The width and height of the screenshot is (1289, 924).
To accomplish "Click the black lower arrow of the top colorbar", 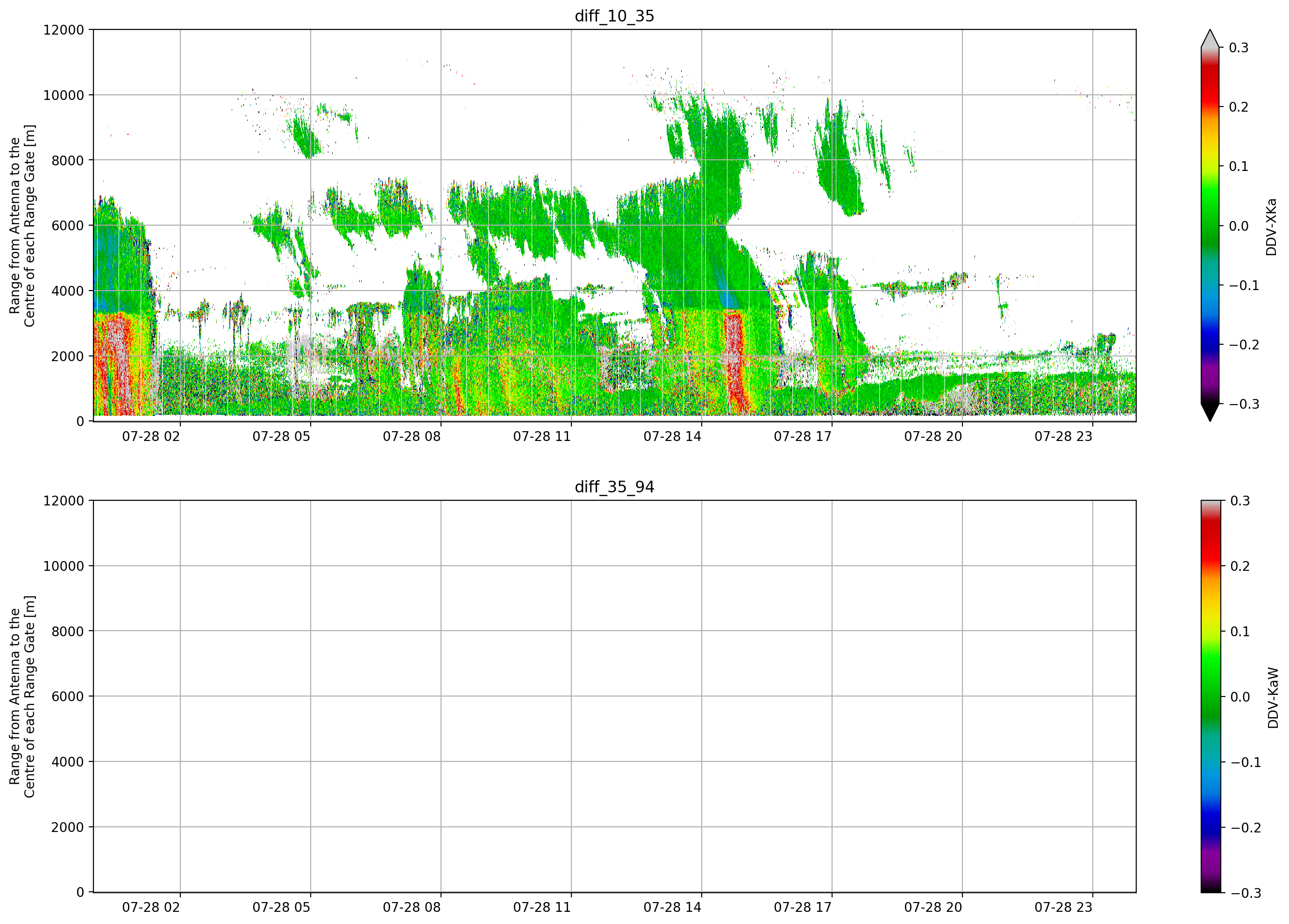I will point(1210,412).
